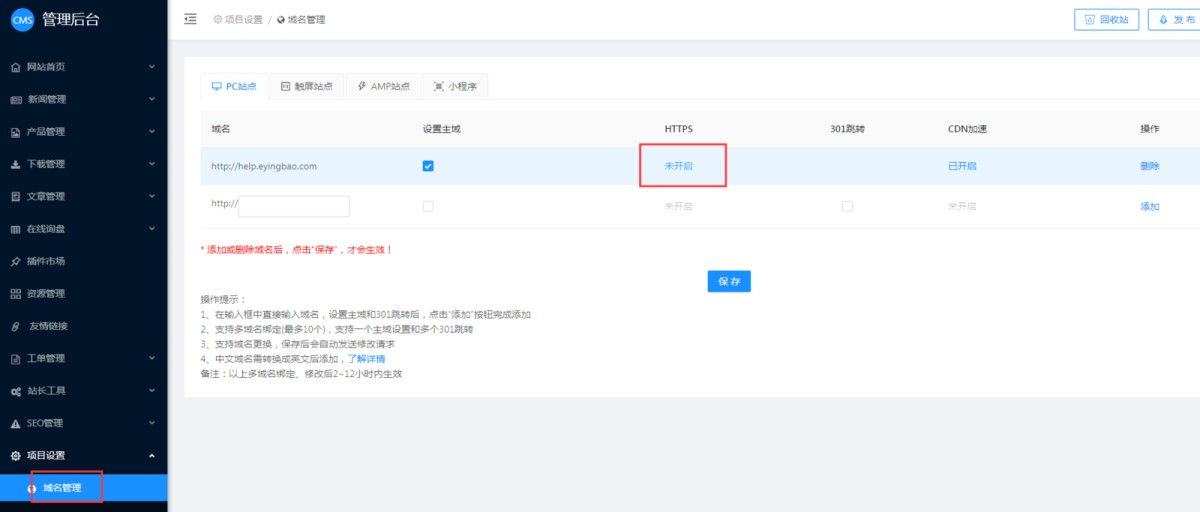Viewport: 1200px width, 512px height.
Task: Open the 了解详情 link
Action: [366, 358]
